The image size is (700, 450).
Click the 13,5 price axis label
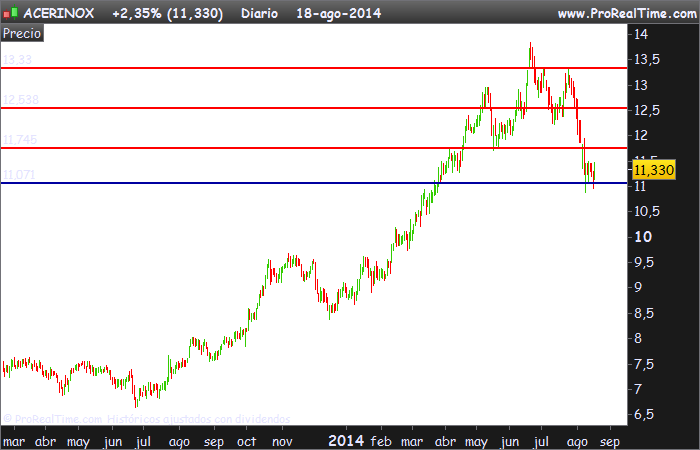[646, 59]
